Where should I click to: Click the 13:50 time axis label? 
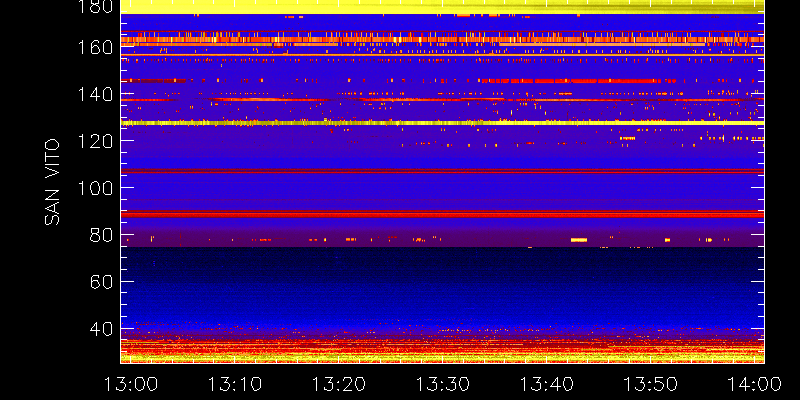point(651,384)
